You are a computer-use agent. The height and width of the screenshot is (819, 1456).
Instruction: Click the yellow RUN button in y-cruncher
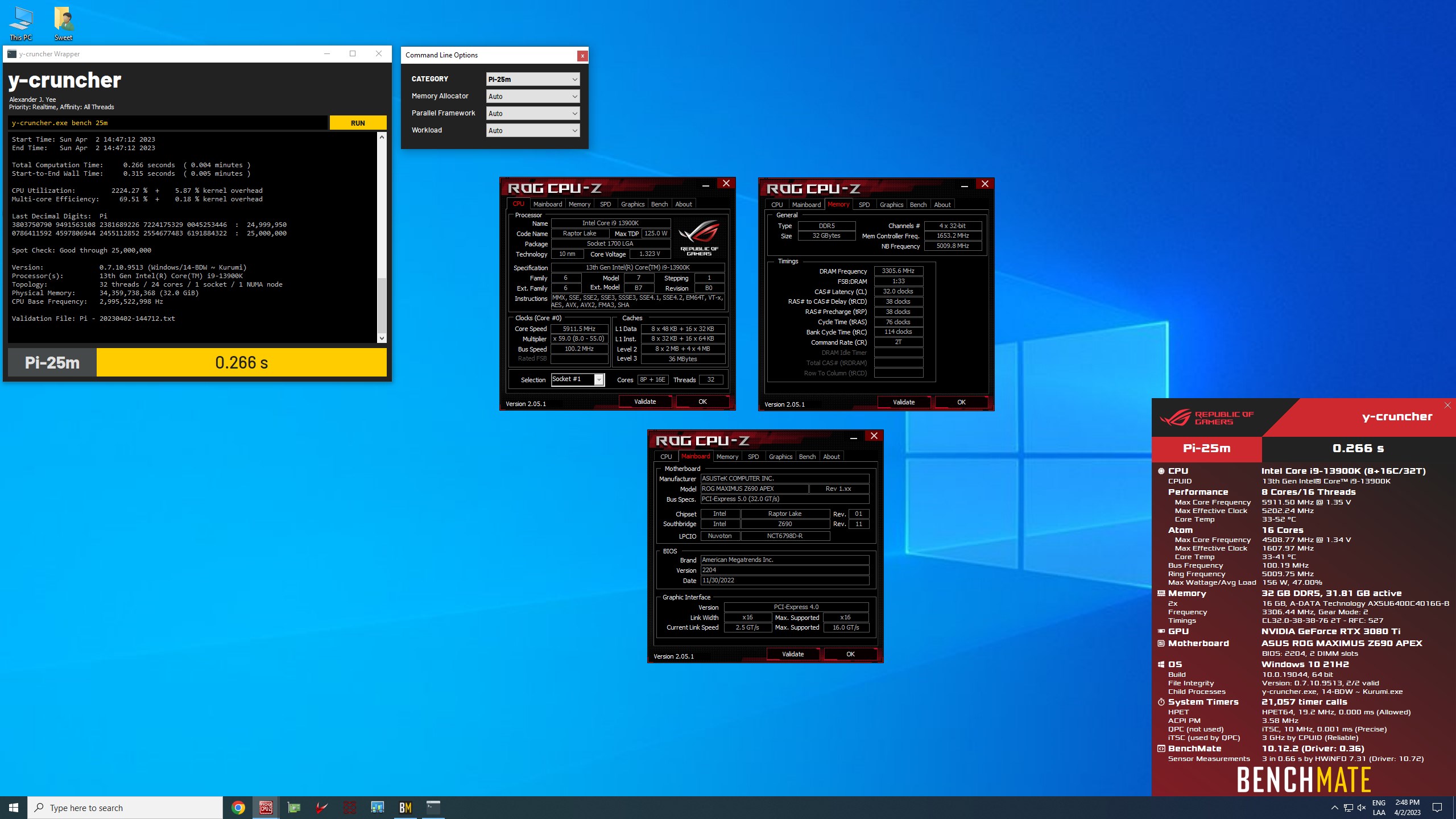[358, 123]
